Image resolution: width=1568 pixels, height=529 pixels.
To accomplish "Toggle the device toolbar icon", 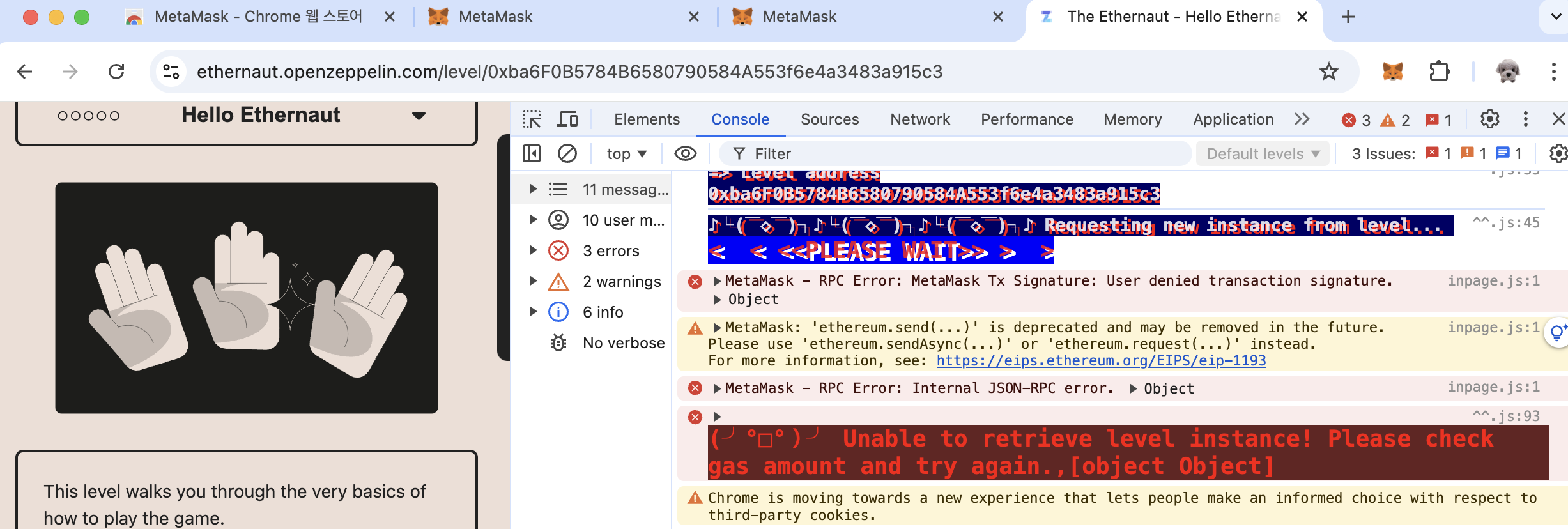I will [567, 119].
